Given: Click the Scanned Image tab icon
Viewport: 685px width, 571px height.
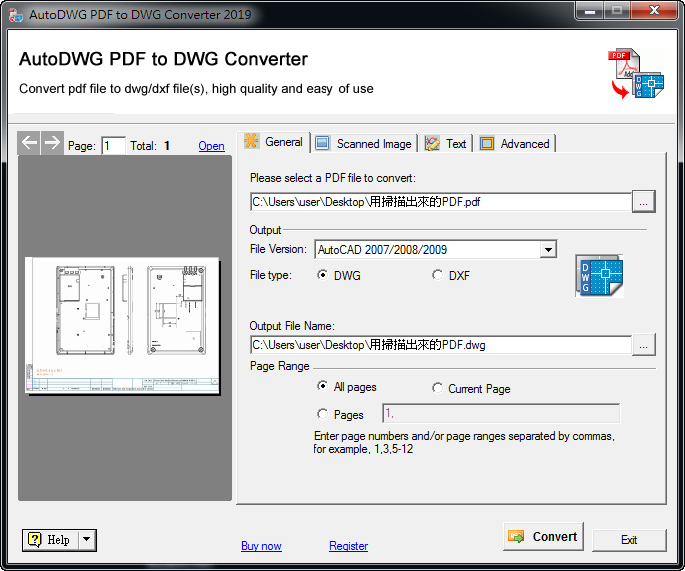Looking at the screenshot, I should point(322,143).
